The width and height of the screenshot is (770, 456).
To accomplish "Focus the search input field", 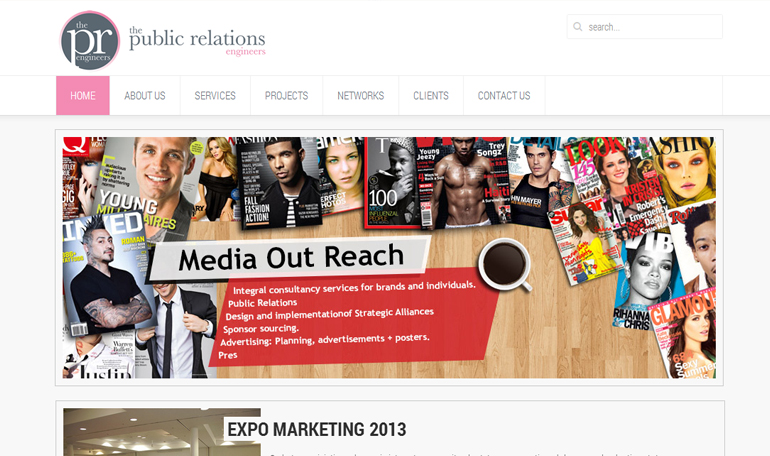I will (x=644, y=27).
